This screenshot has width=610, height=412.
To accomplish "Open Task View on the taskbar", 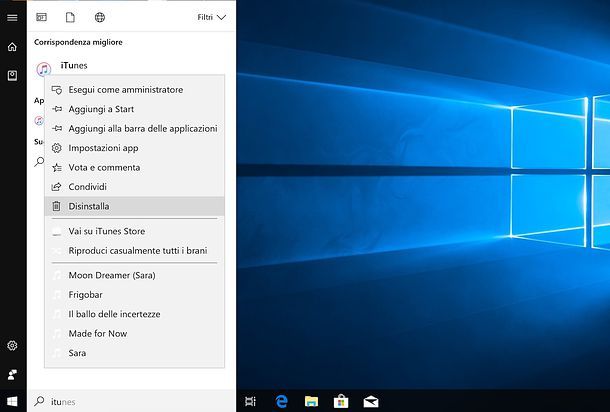I will [x=251, y=401].
